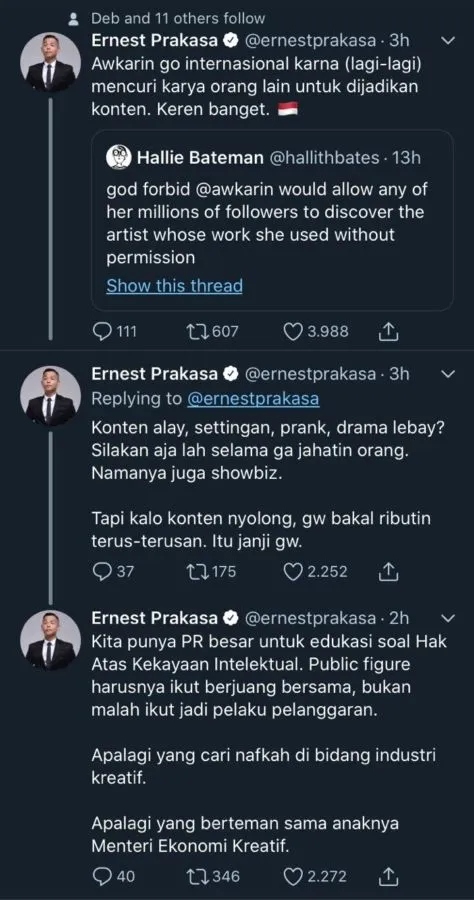Open Hallie Bateman's quoted tweet

[x=273, y=220]
